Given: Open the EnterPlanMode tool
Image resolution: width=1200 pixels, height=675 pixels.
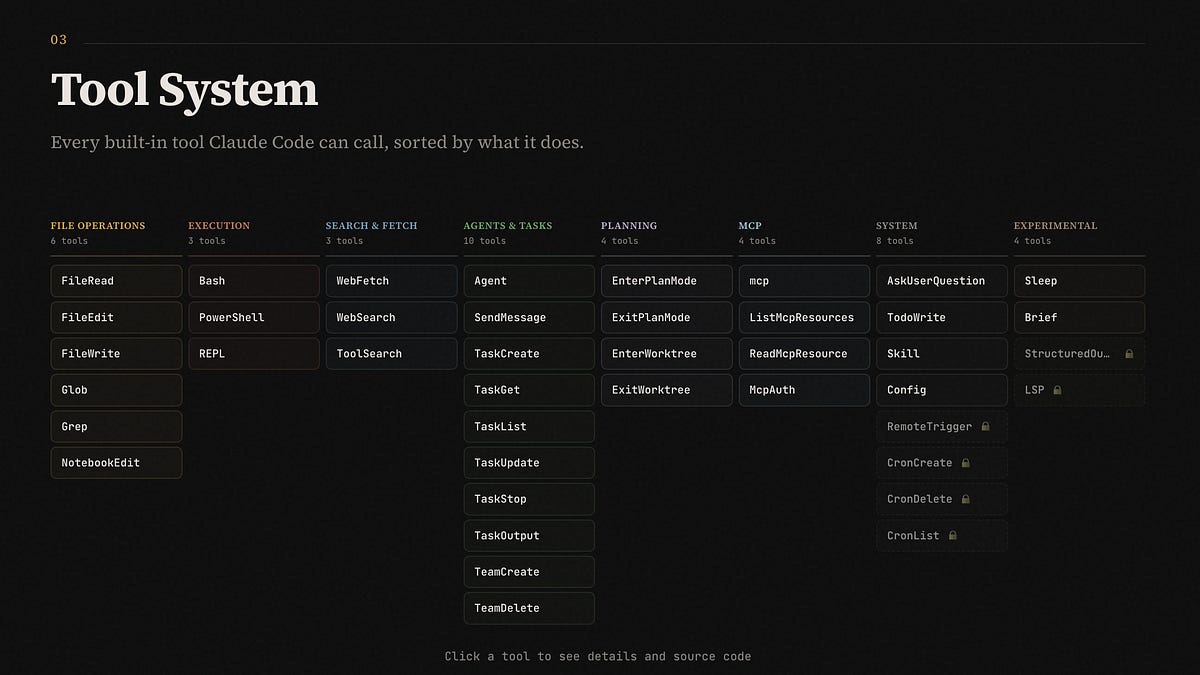Looking at the screenshot, I should (666, 281).
